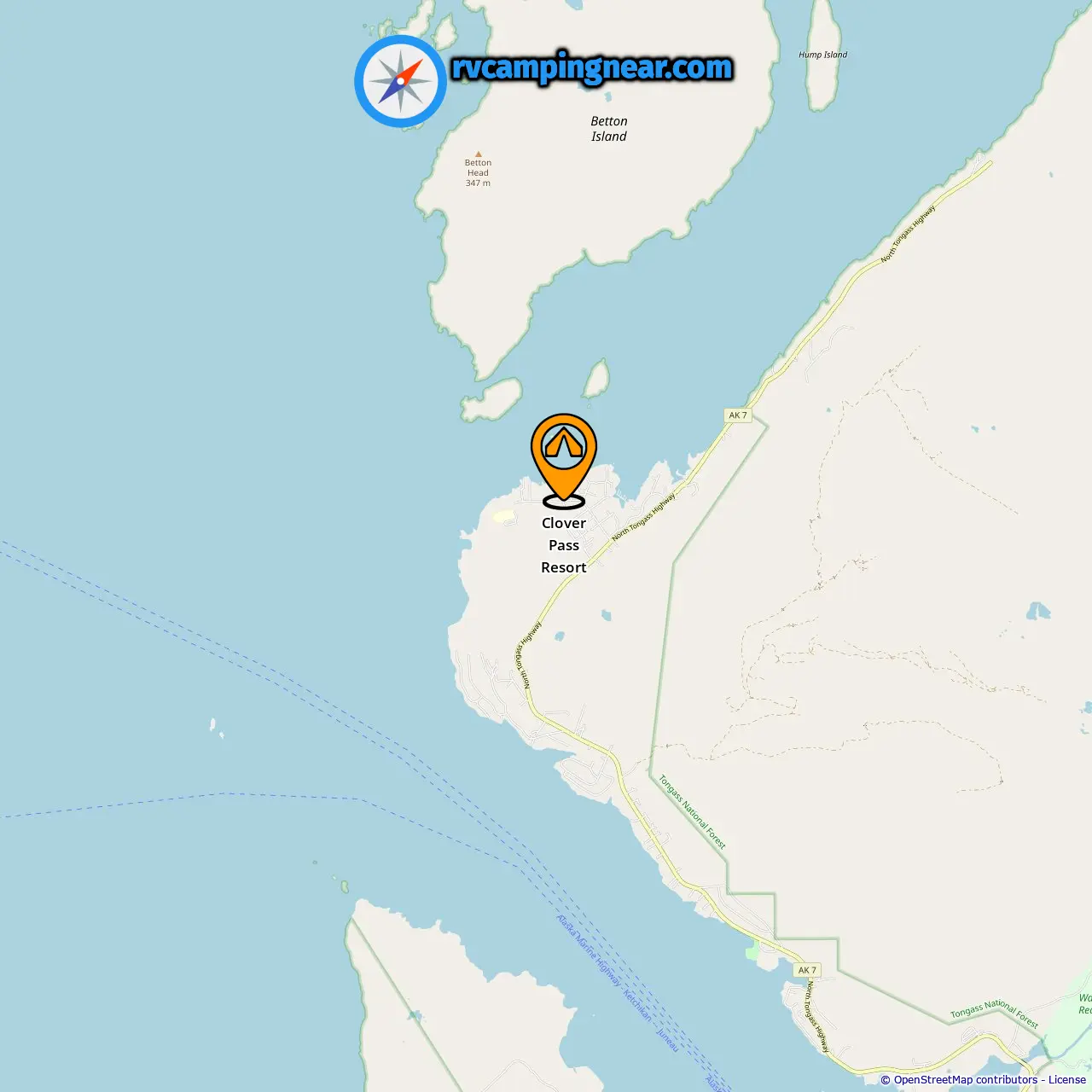Click the blue compass logo icon
This screenshot has height=1092, width=1092.
[401, 81]
